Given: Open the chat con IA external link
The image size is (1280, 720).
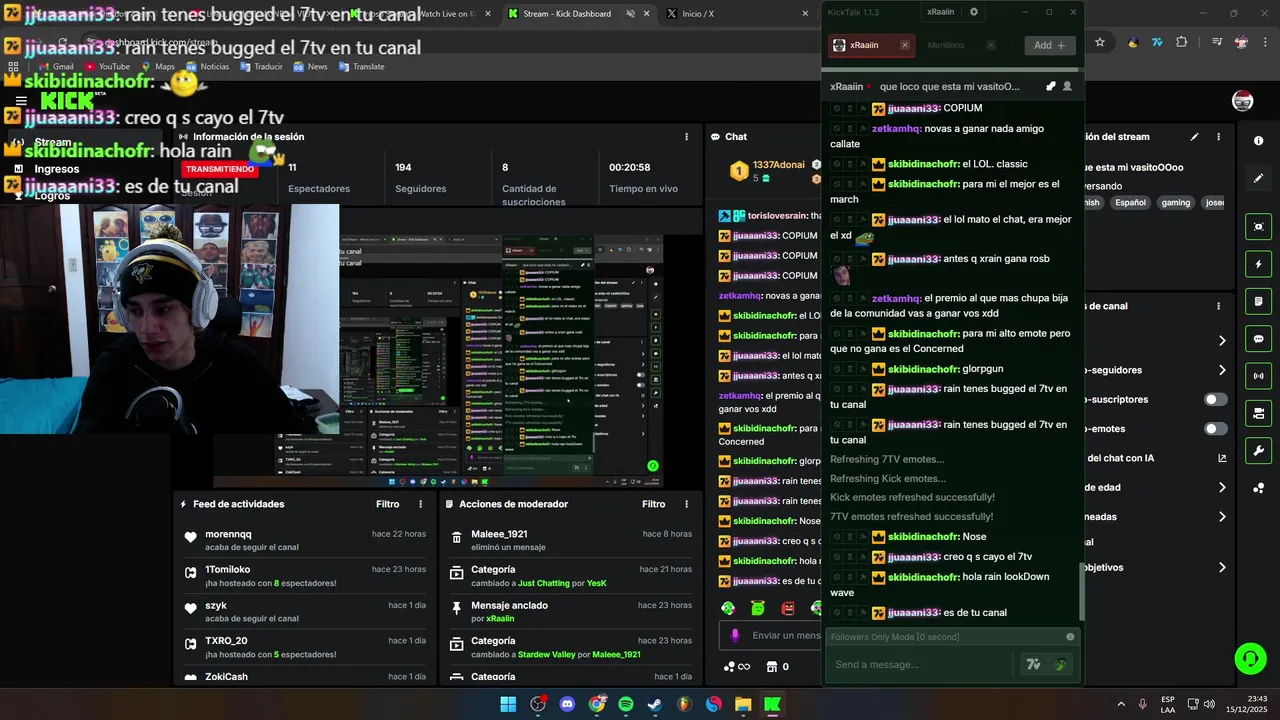Looking at the screenshot, I should (1222, 458).
